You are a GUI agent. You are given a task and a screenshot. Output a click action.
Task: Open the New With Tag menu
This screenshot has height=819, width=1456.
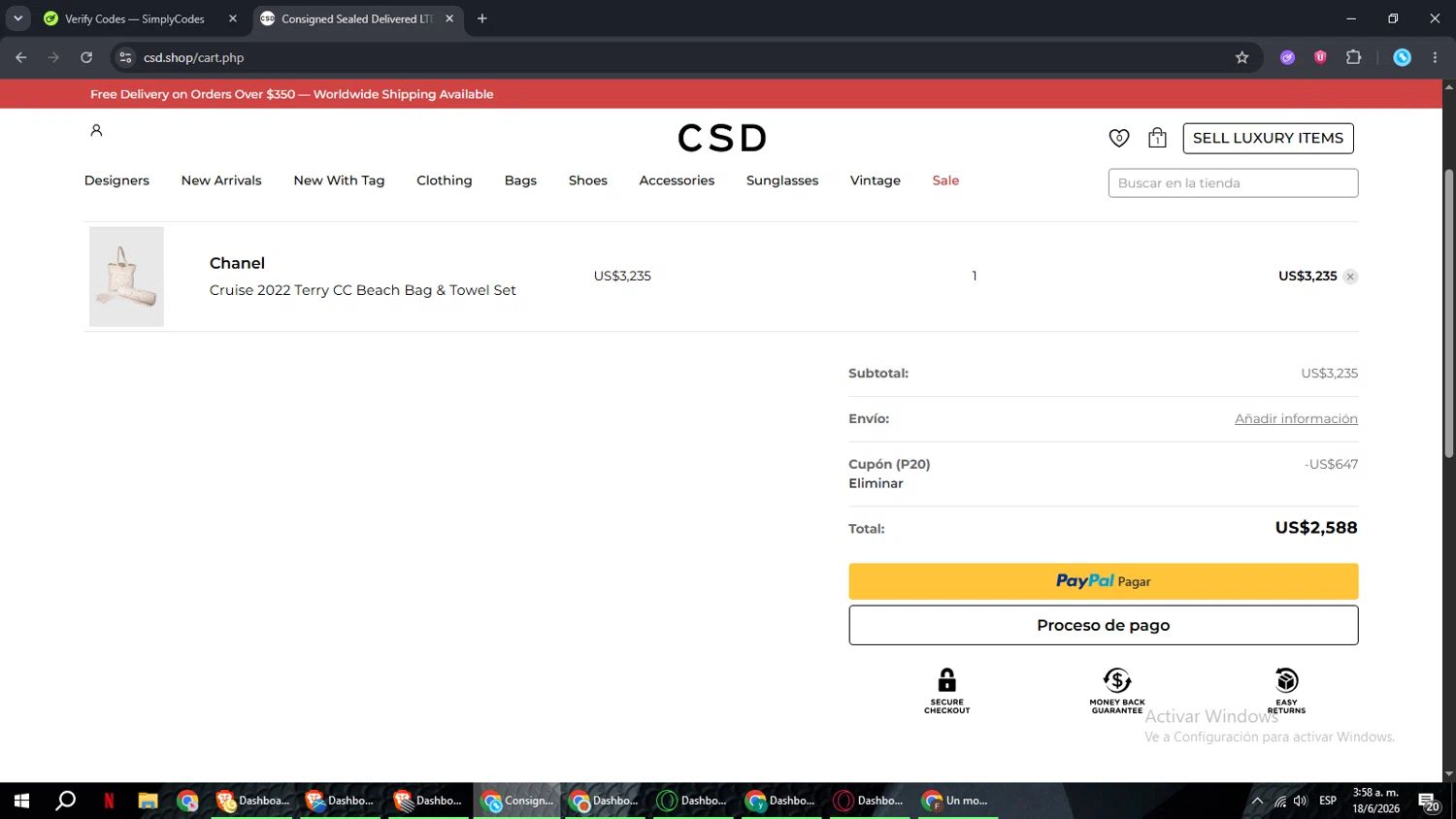pyautogui.click(x=339, y=180)
